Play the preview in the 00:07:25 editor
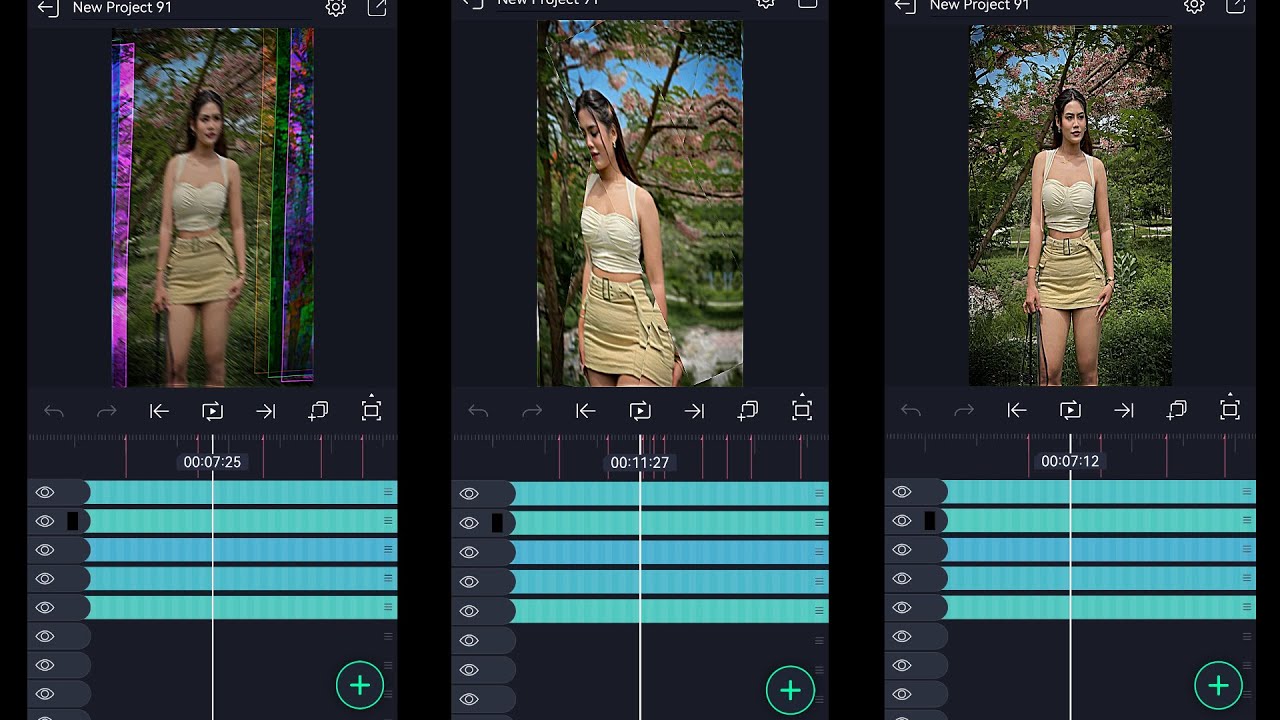This screenshot has width=1280, height=720. pyautogui.click(x=212, y=411)
